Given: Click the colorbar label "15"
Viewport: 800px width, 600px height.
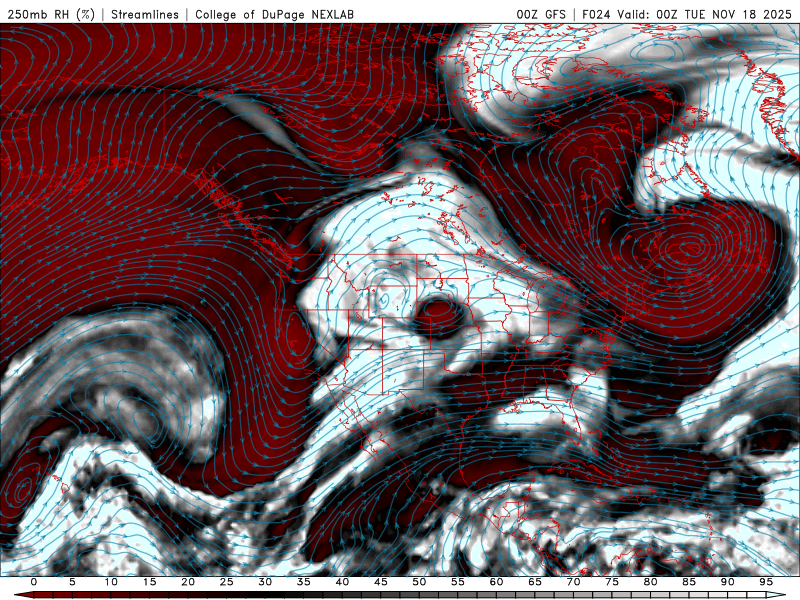Looking at the screenshot, I should click(149, 582).
